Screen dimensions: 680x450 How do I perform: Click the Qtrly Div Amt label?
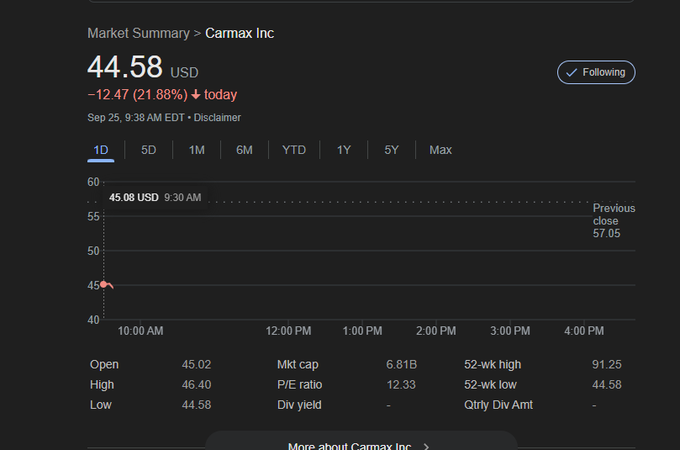click(x=498, y=405)
